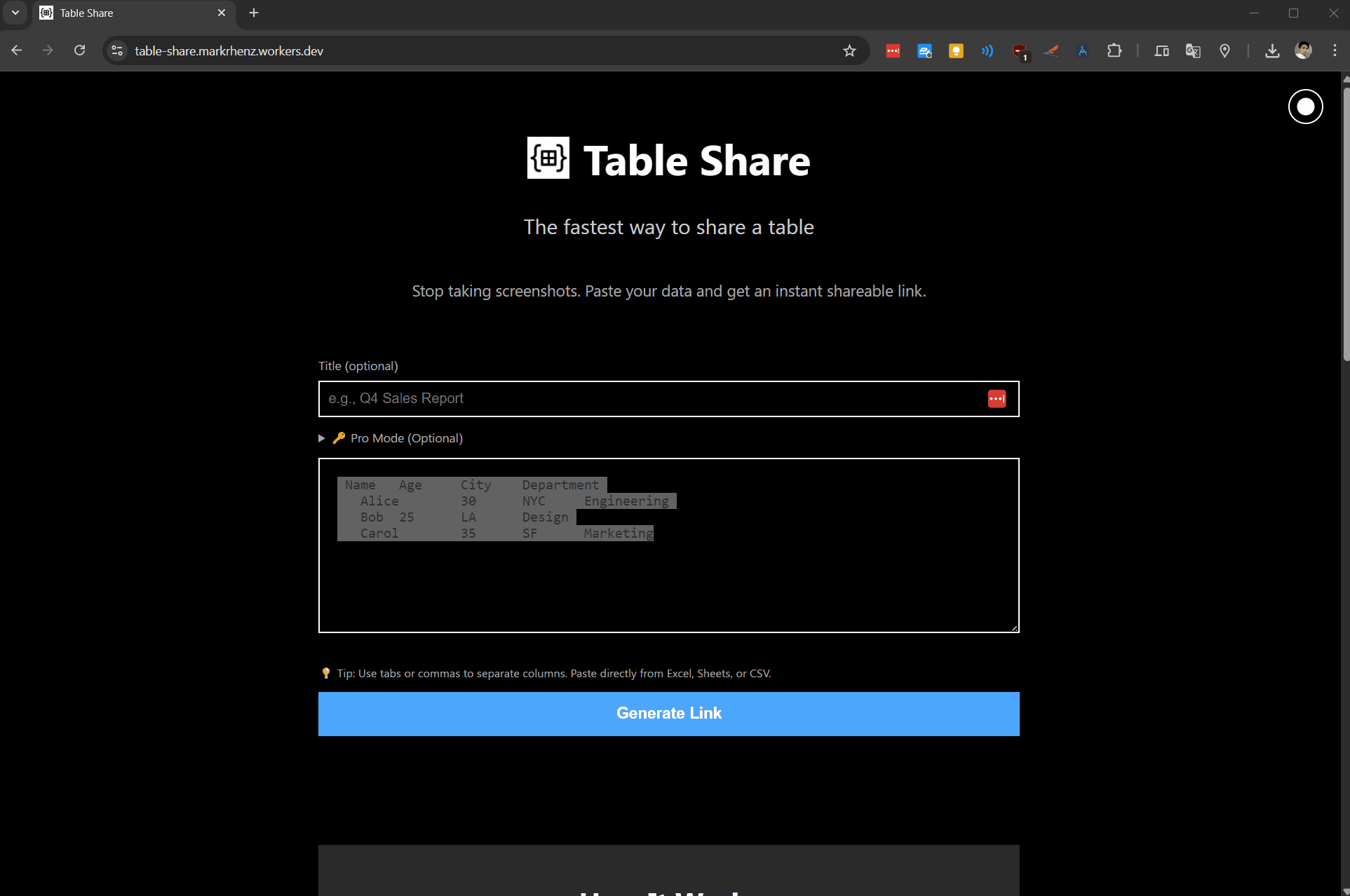Click the browser profile avatar
Screen dimensions: 1350x896
tap(1304, 50)
